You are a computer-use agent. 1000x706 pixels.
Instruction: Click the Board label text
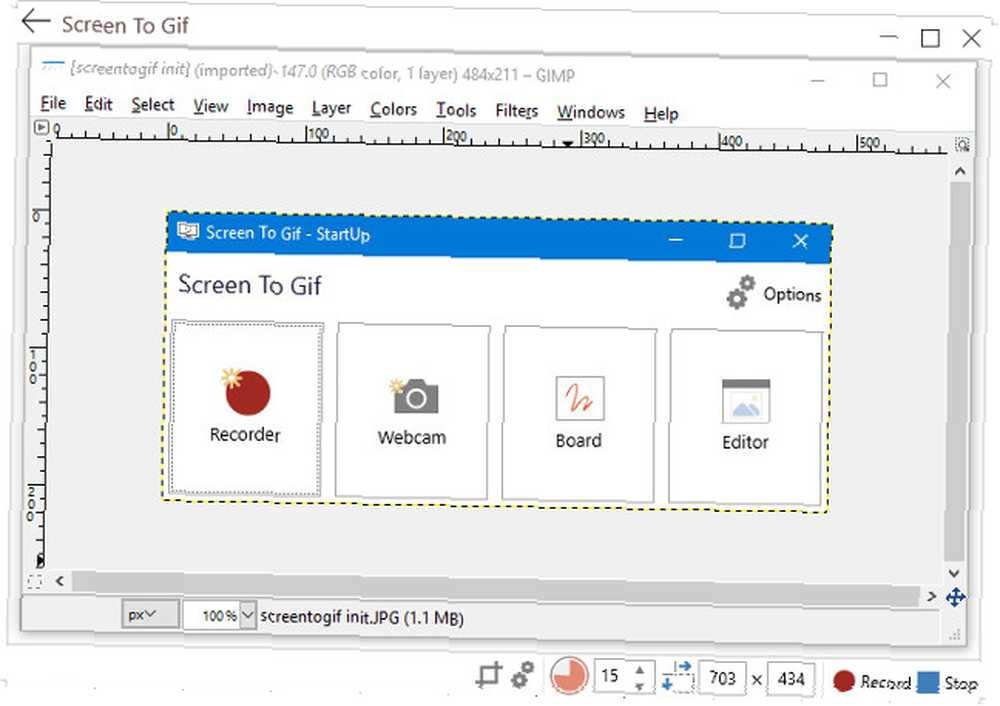[x=578, y=440]
